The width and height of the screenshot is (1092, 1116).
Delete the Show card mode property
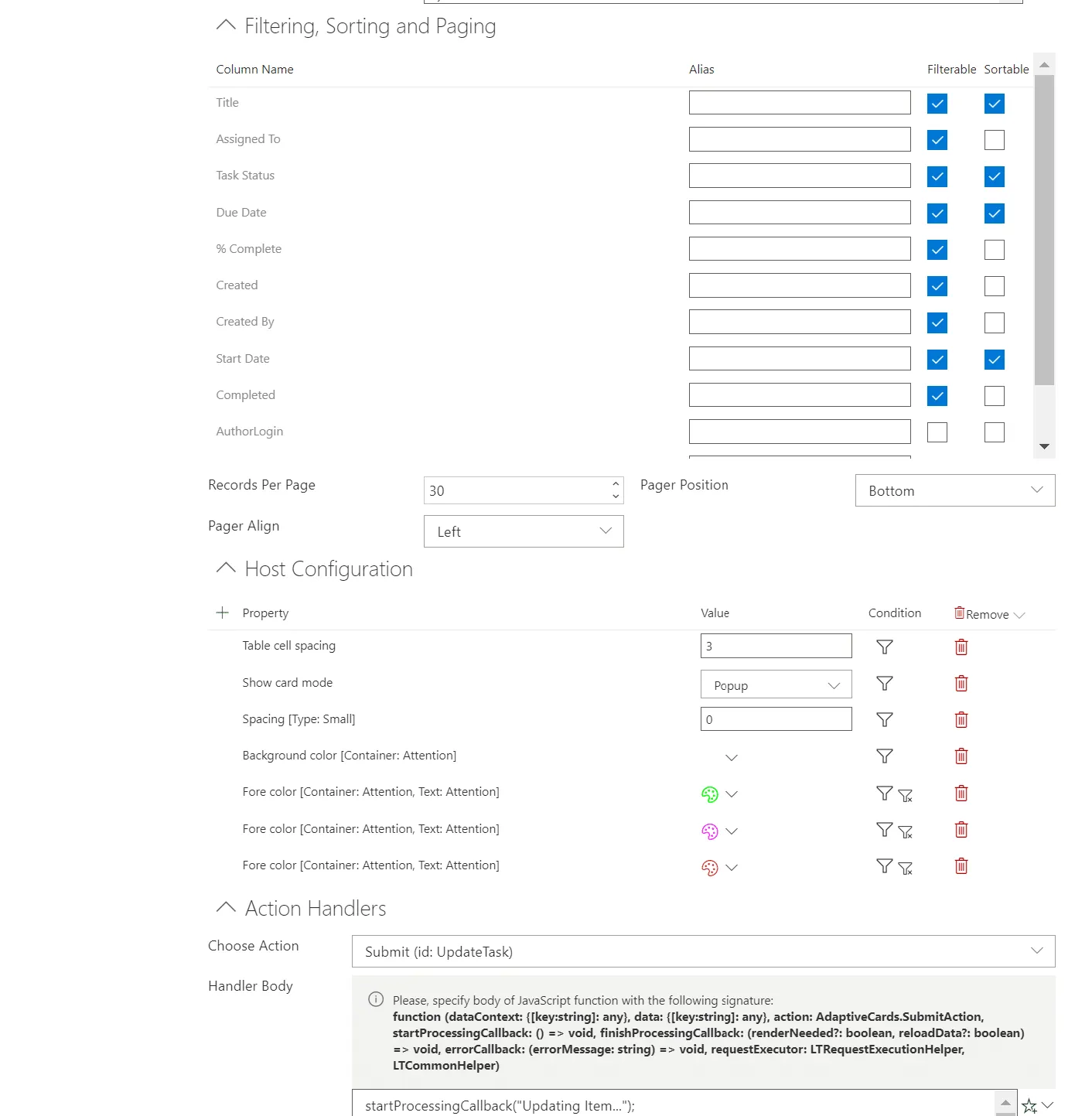pyautogui.click(x=961, y=684)
